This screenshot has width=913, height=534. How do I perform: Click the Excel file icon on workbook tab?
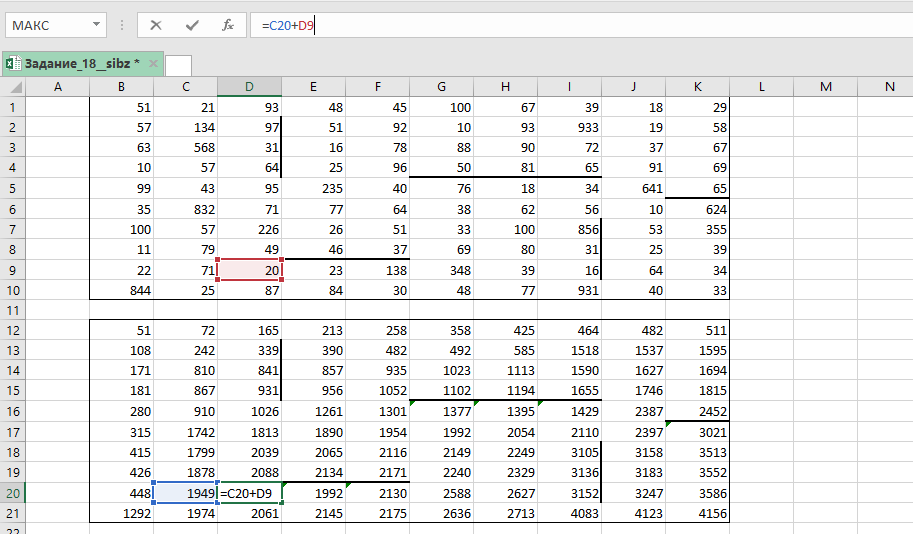tap(13, 63)
